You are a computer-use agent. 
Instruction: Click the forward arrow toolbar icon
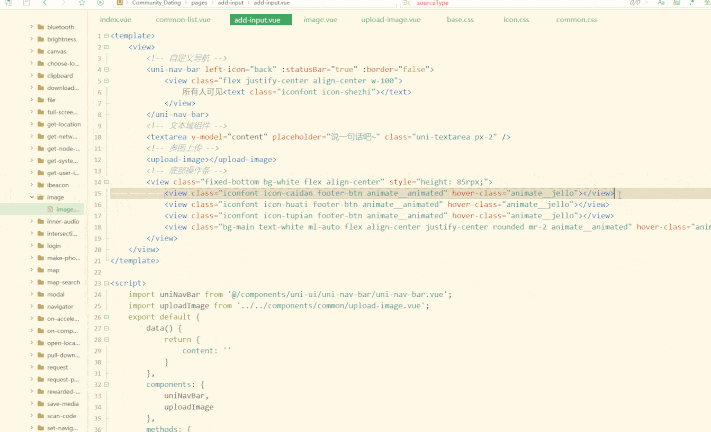63,3
